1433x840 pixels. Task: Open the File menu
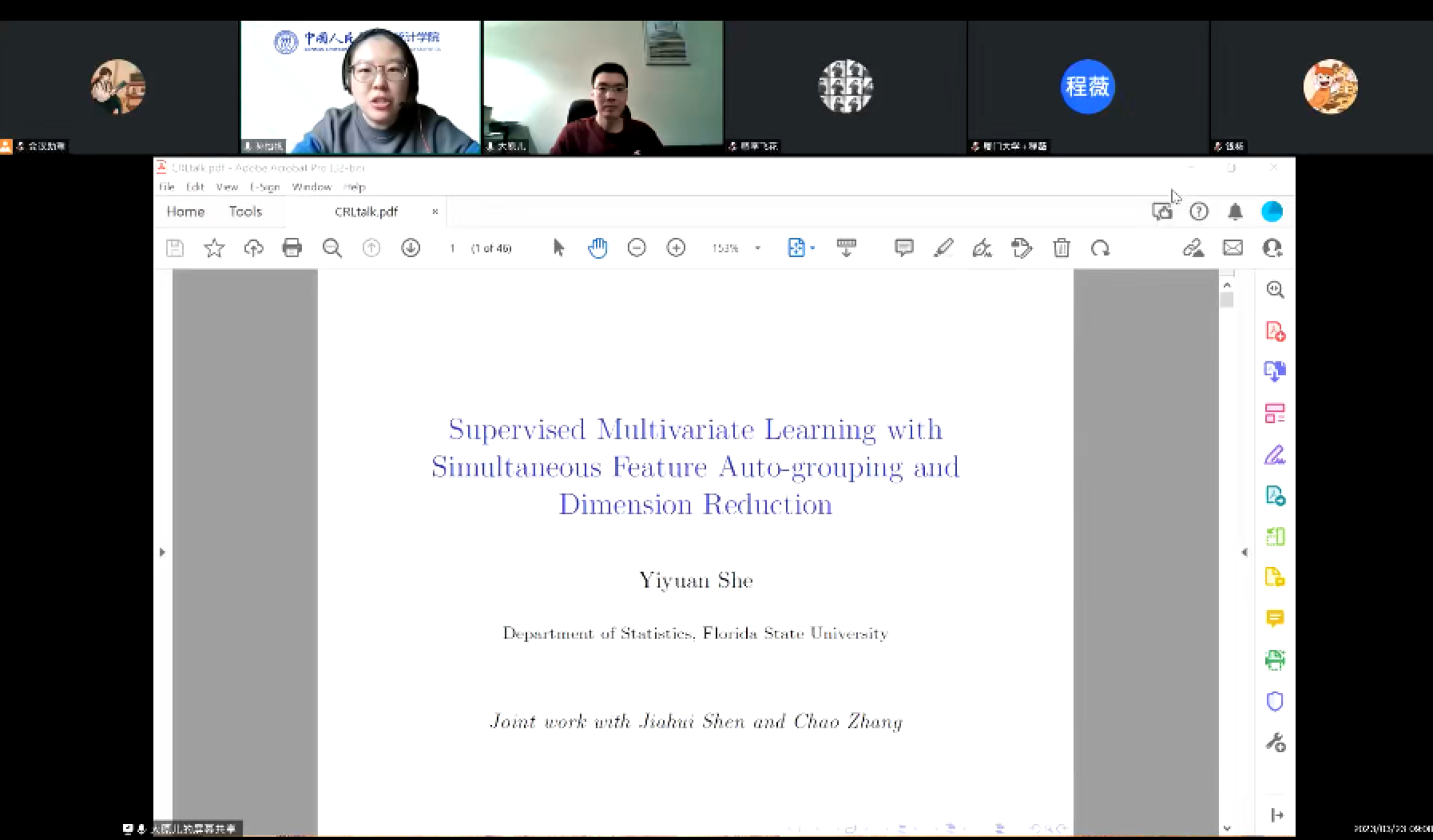click(166, 187)
